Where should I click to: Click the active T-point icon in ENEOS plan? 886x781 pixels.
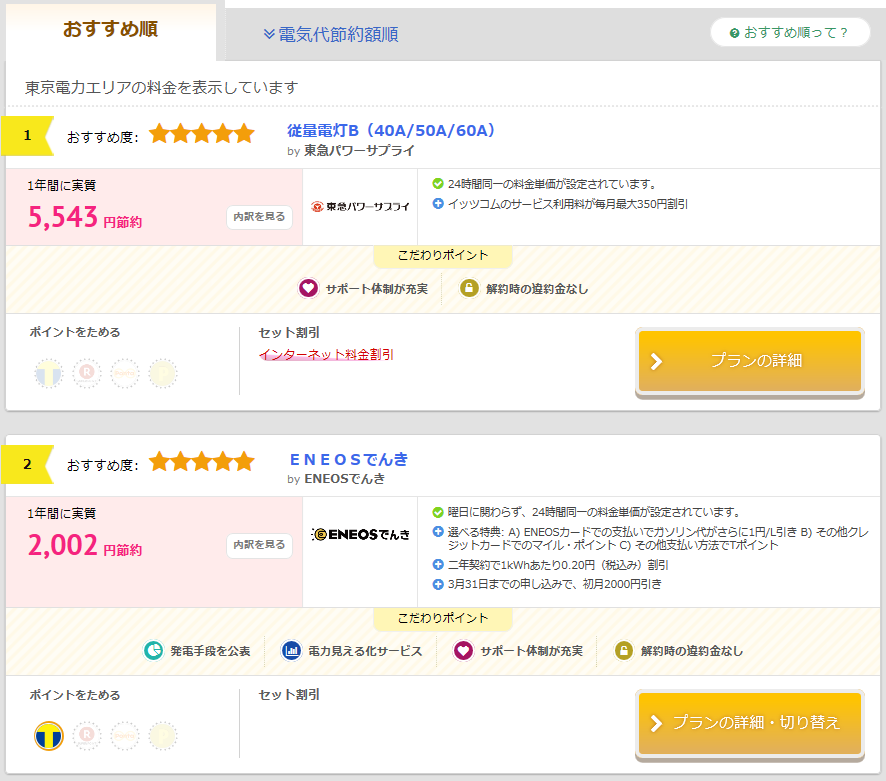click(x=49, y=736)
